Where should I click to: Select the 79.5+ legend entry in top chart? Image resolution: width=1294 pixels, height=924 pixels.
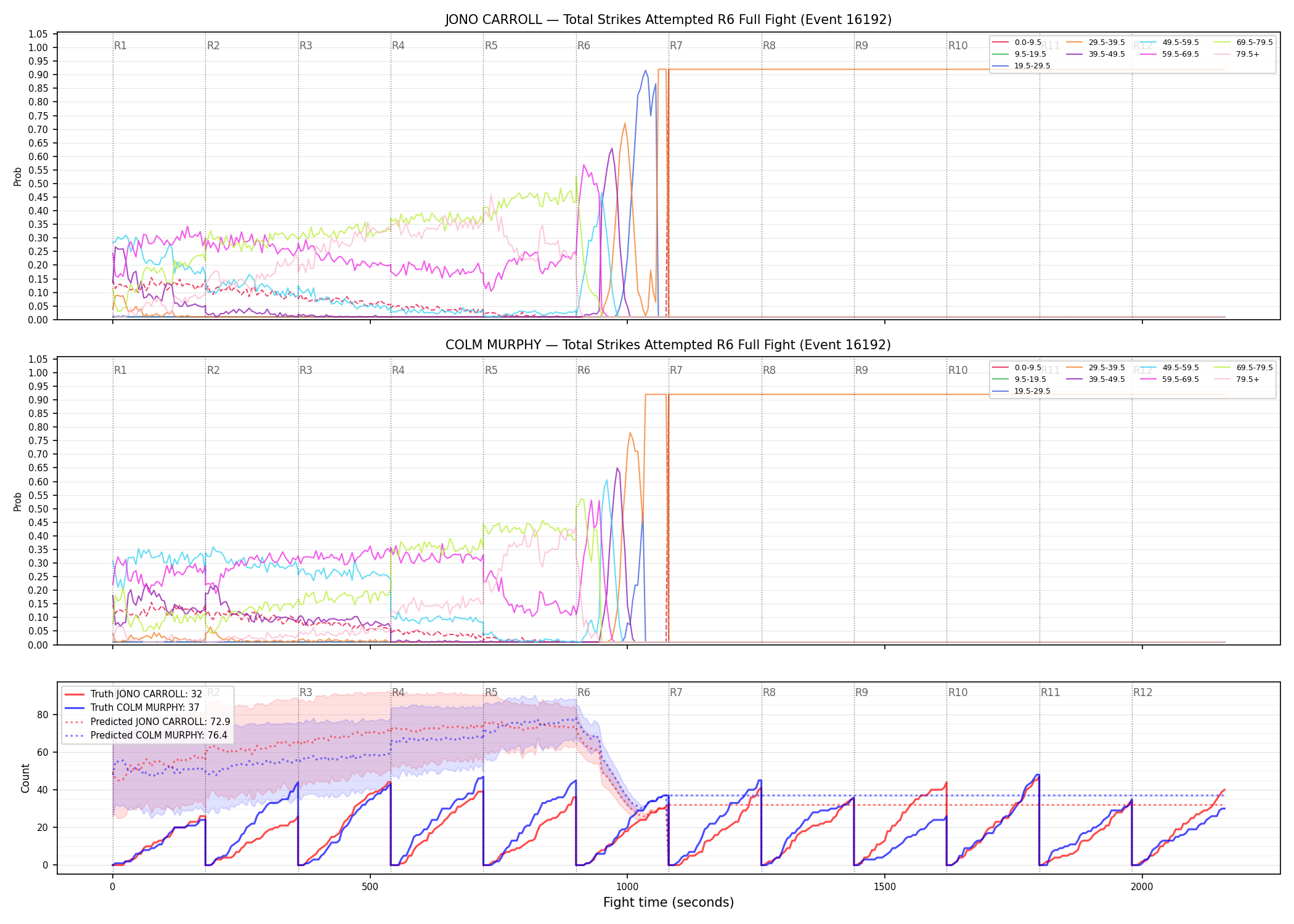click(x=1237, y=54)
